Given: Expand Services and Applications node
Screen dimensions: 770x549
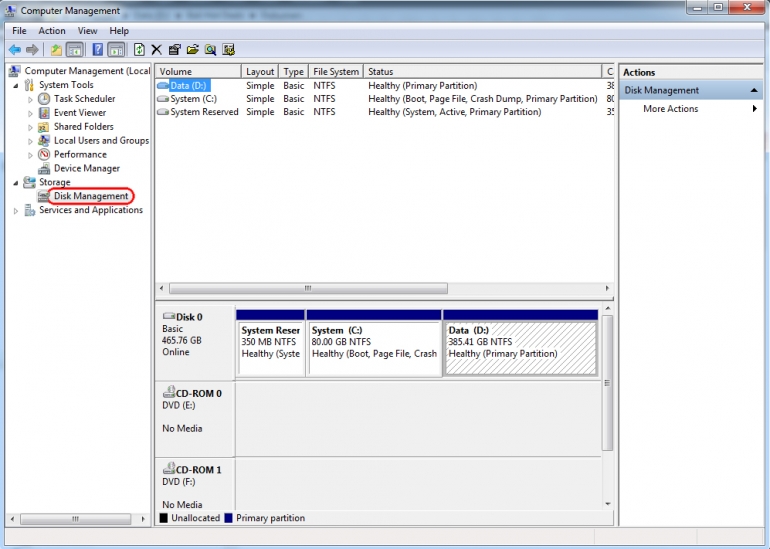Looking at the screenshot, I should (16, 211).
